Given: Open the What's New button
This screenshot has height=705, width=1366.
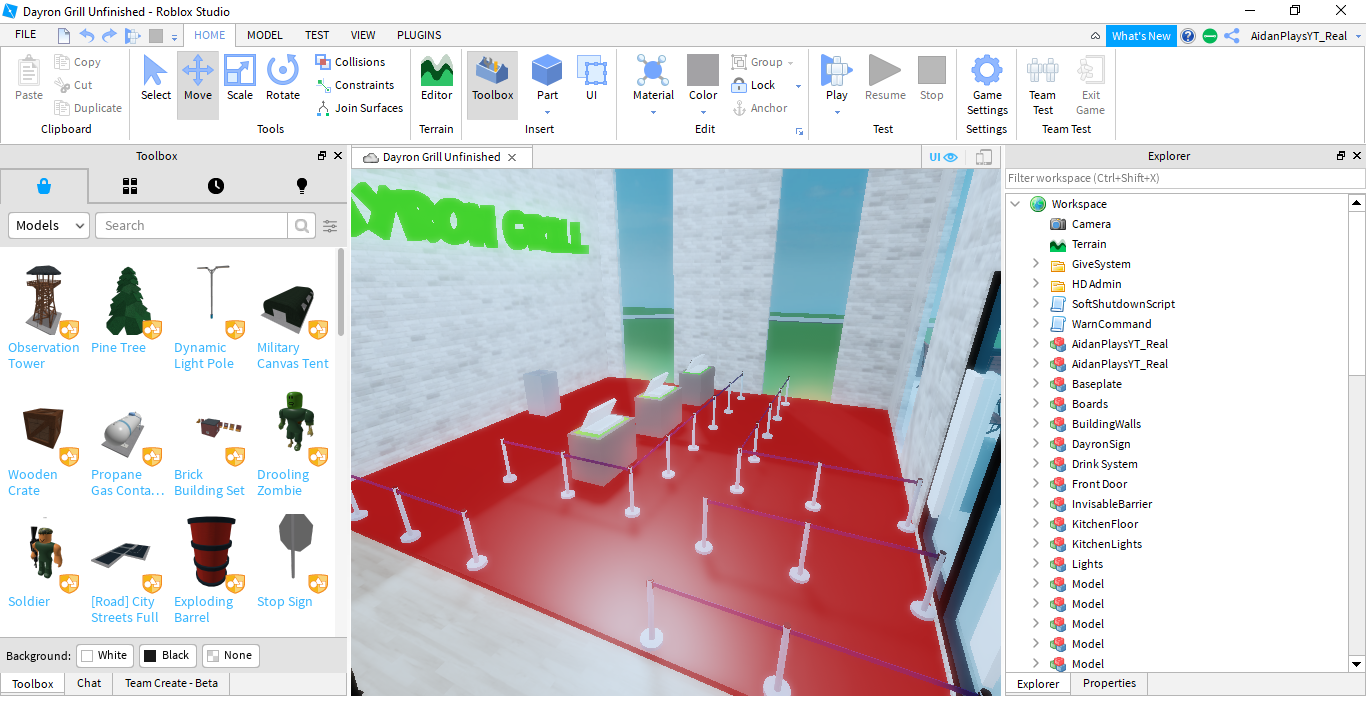Looking at the screenshot, I should (1141, 36).
